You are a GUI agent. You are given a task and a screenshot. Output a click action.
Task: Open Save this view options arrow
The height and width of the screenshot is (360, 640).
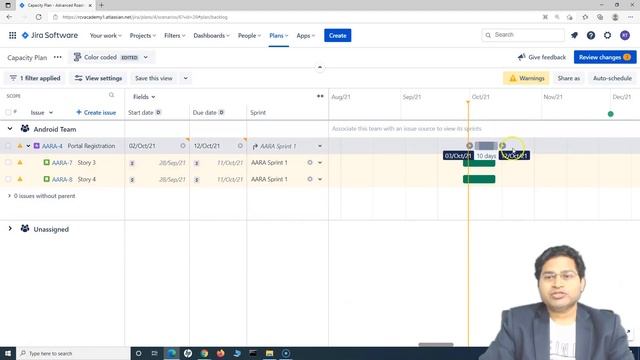tap(186, 78)
